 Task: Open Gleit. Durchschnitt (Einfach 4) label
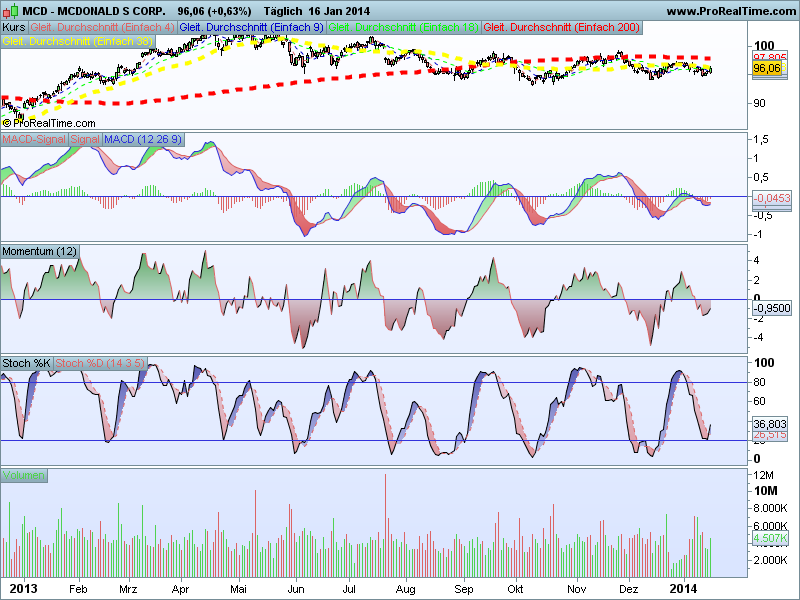tap(102, 28)
